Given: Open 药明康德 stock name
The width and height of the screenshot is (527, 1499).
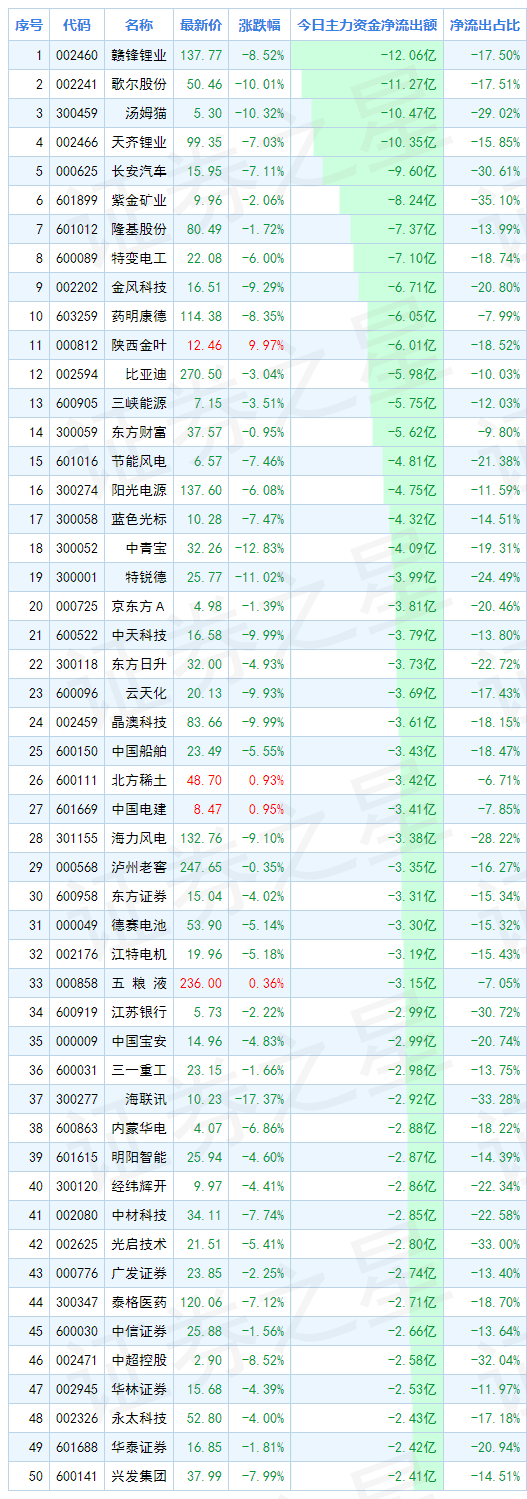Looking at the screenshot, I should click(139, 316).
